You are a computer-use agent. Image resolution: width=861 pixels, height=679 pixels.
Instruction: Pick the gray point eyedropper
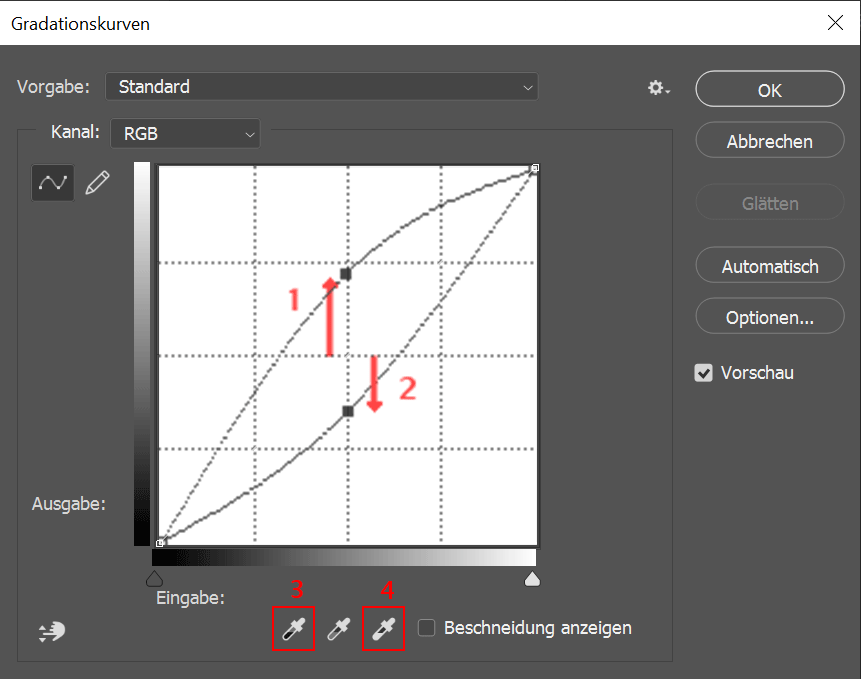coord(338,629)
